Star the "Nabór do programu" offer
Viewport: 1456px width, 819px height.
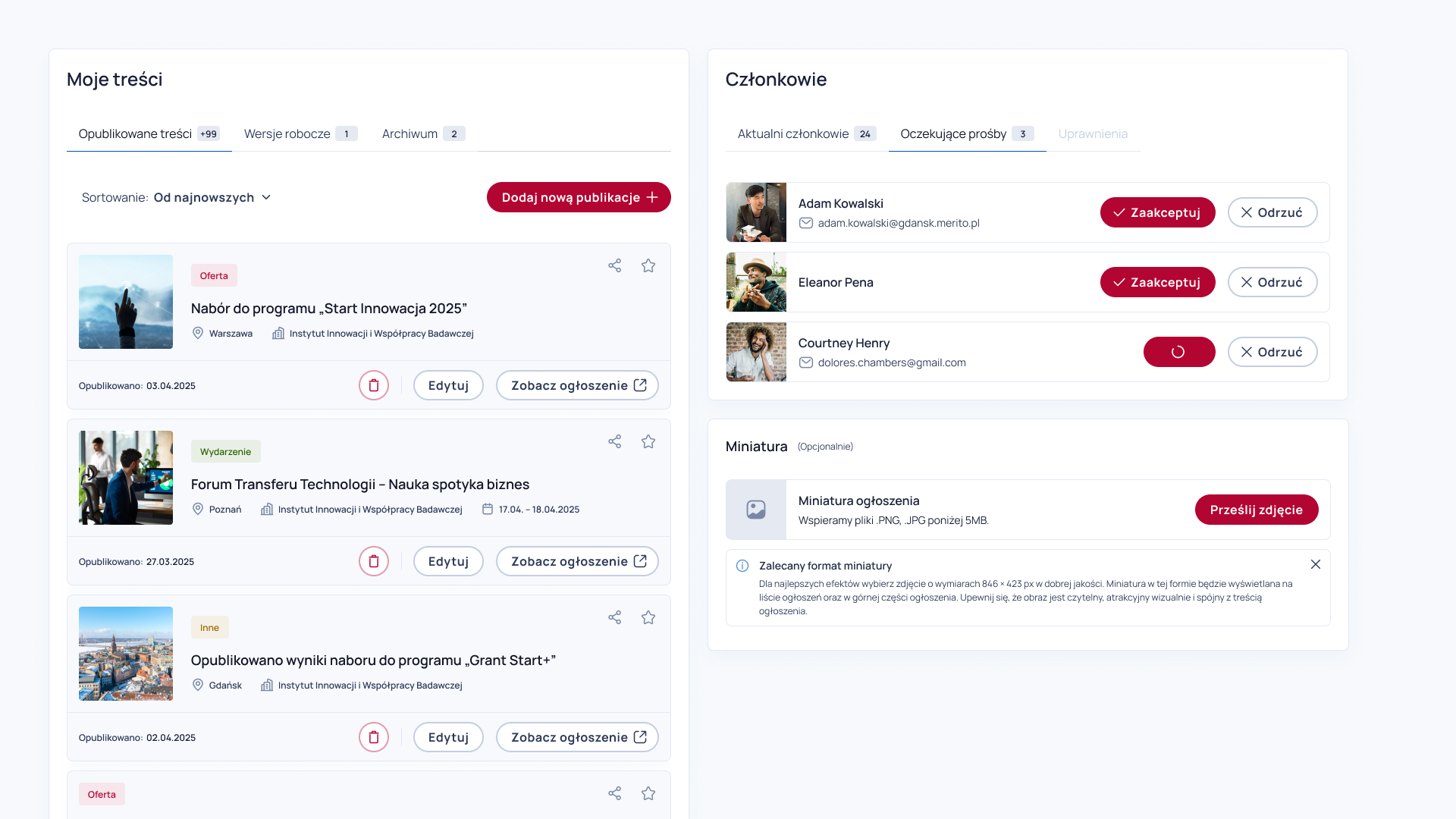click(648, 265)
